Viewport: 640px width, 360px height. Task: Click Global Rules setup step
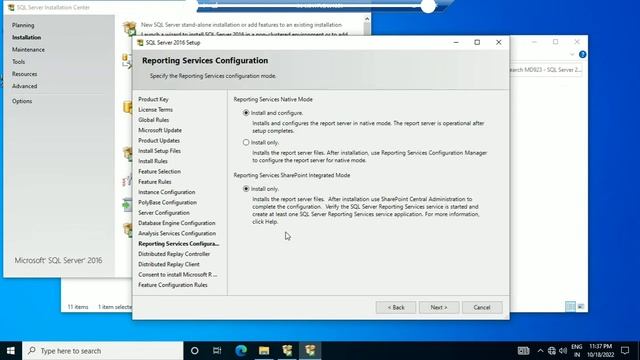point(153,120)
